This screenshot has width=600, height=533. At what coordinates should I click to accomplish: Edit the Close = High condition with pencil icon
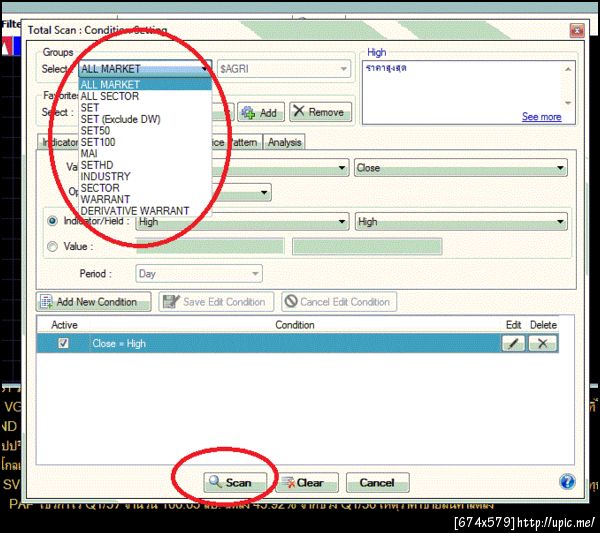pyautogui.click(x=513, y=343)
